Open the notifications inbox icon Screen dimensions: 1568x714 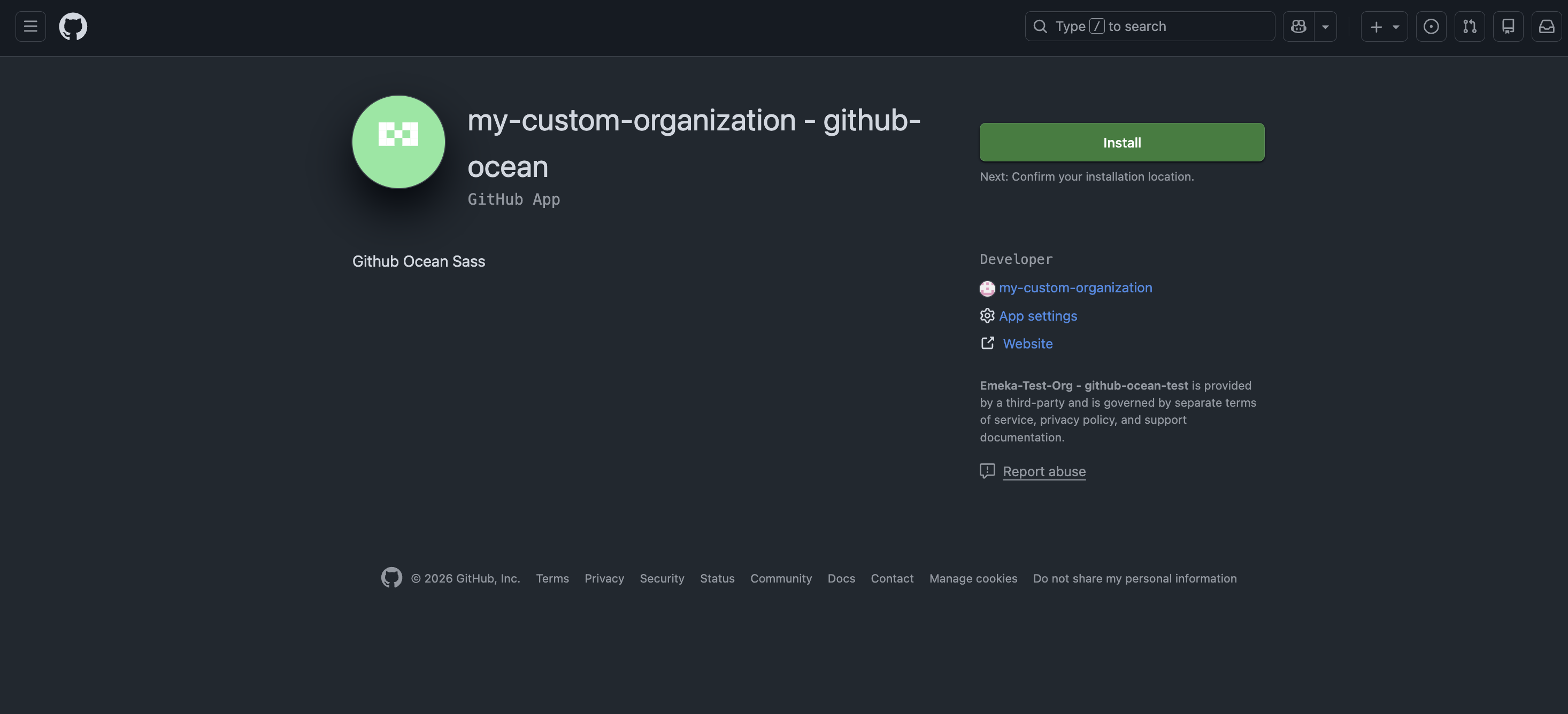click(1546, 26)
